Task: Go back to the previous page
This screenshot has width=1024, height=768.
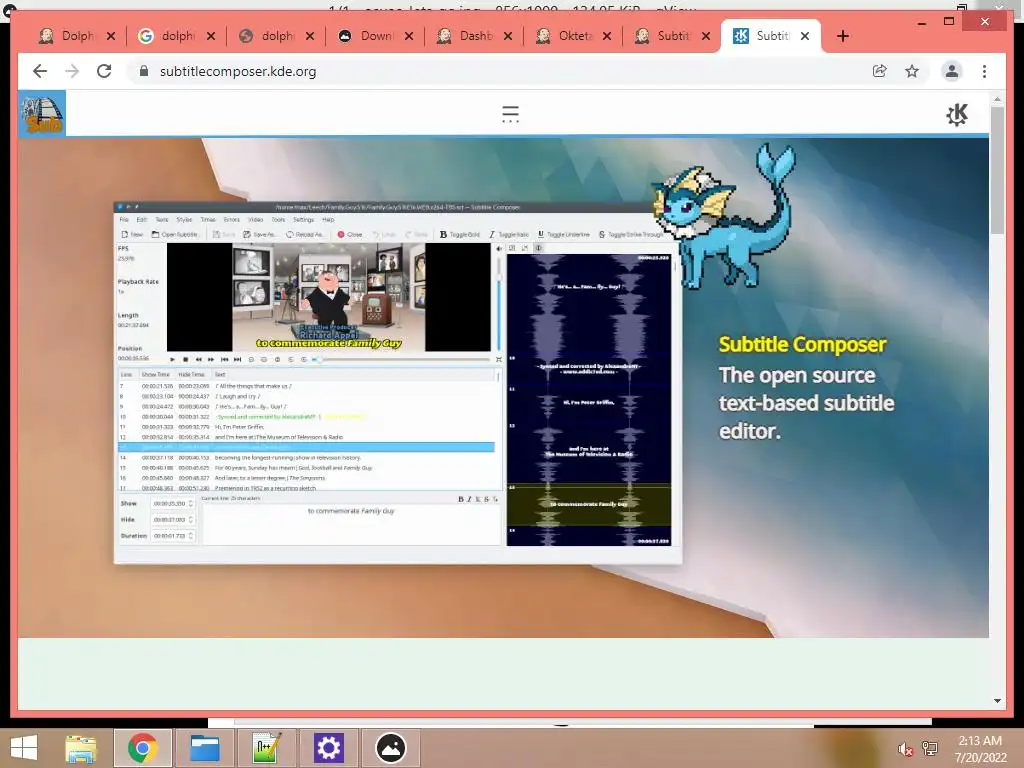Action: pos(40,71)
